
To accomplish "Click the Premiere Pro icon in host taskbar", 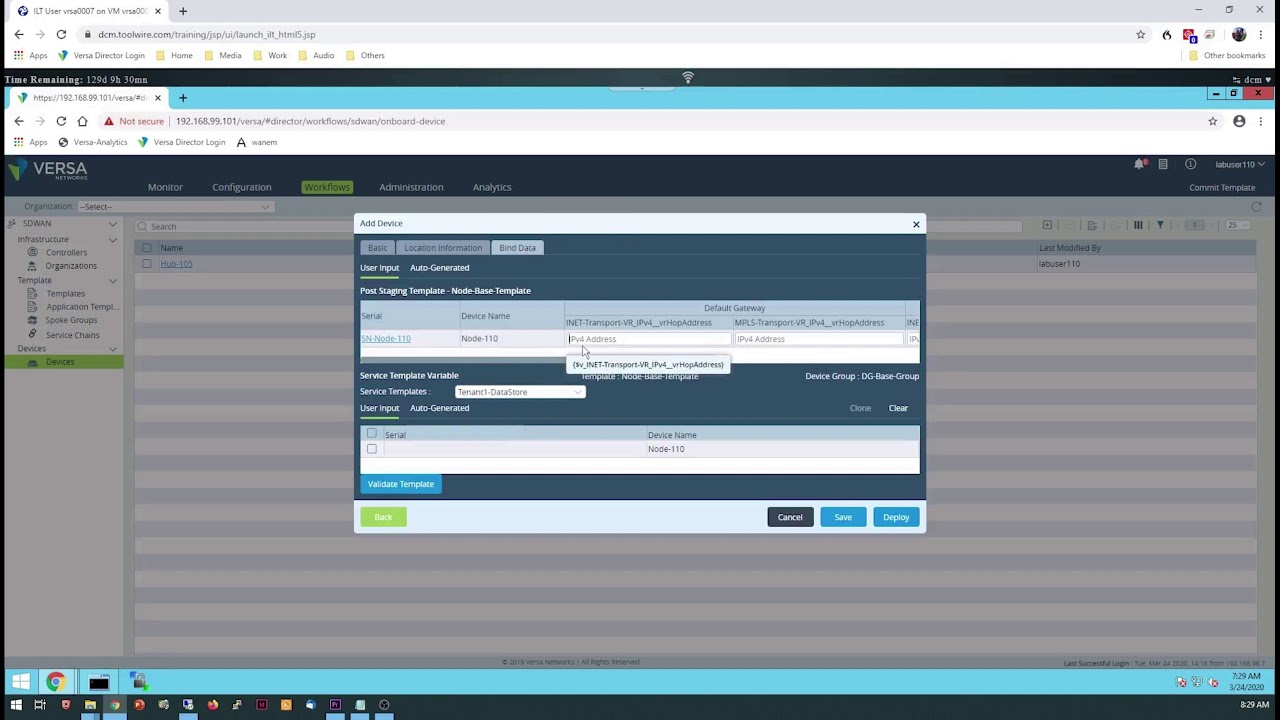I will (x=335, y=705).
